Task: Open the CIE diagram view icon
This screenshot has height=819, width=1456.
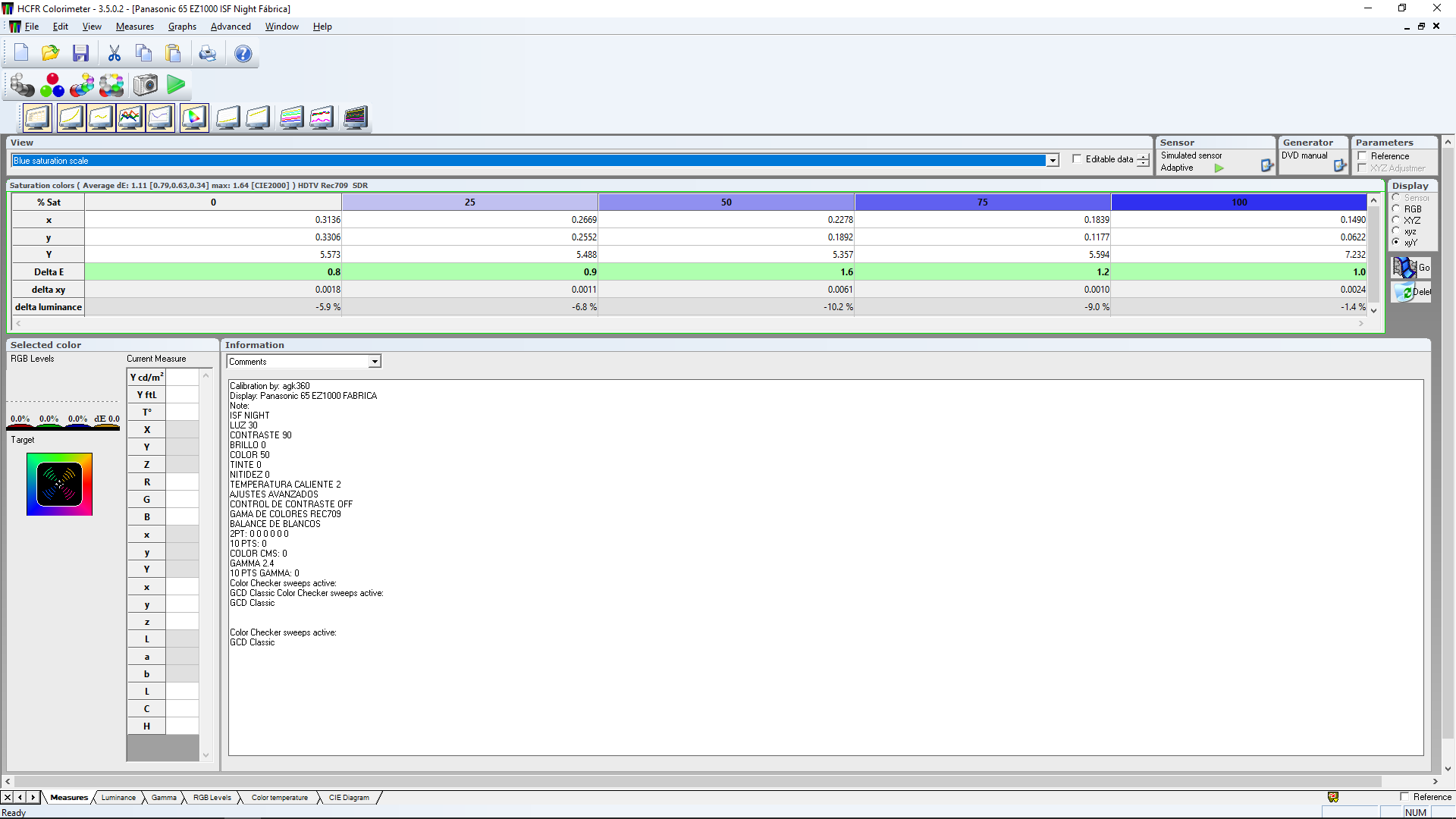Action: click(x=194, y=118)
